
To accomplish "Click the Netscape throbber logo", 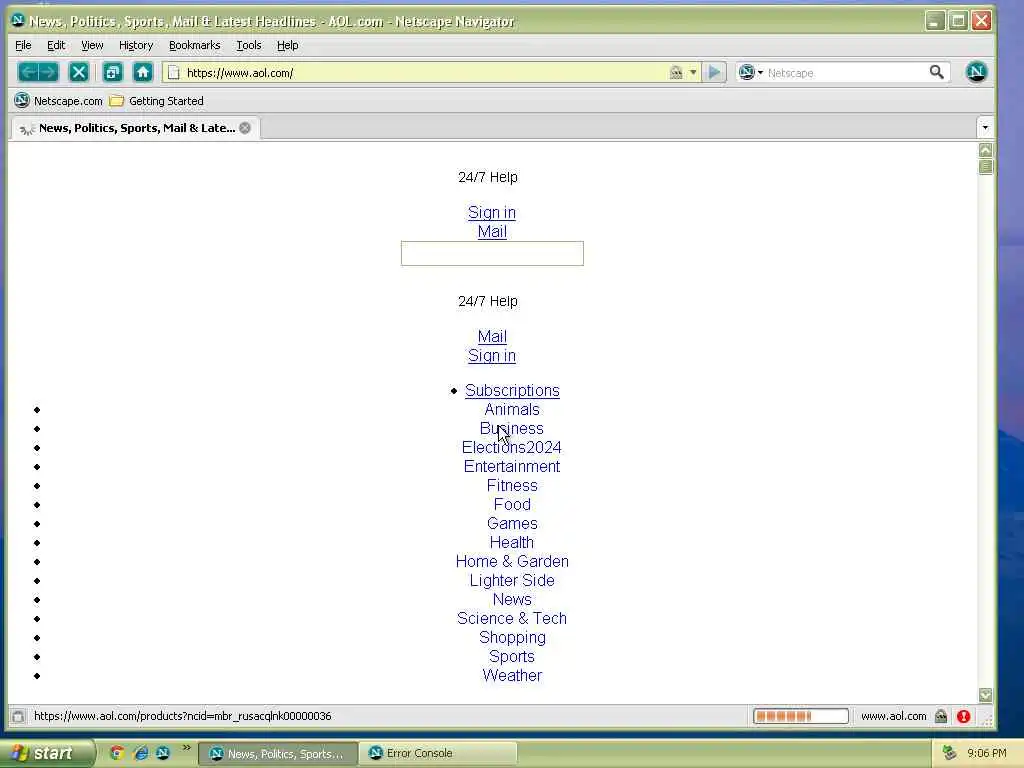I will coord(976,72).
